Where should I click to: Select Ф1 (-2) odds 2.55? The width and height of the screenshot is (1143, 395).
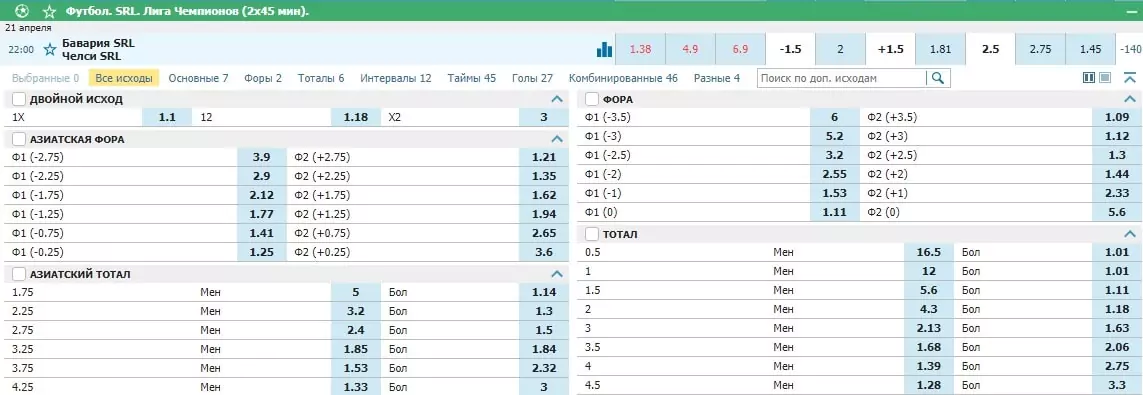(x=835, y=174)
